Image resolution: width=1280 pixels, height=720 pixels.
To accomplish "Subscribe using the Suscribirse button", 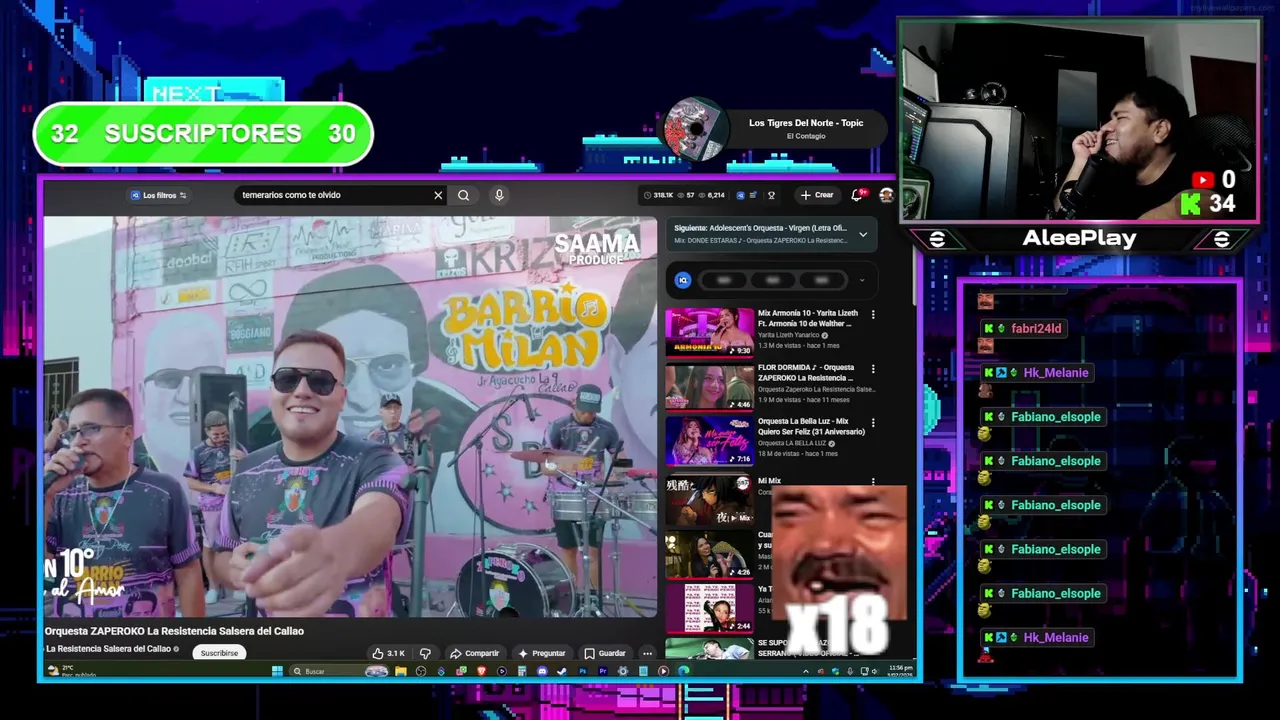I will coord(219,653).
